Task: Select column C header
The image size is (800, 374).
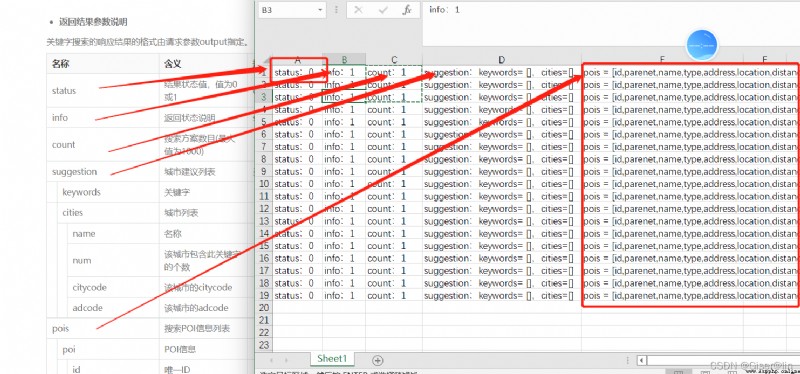Action: 394,60
